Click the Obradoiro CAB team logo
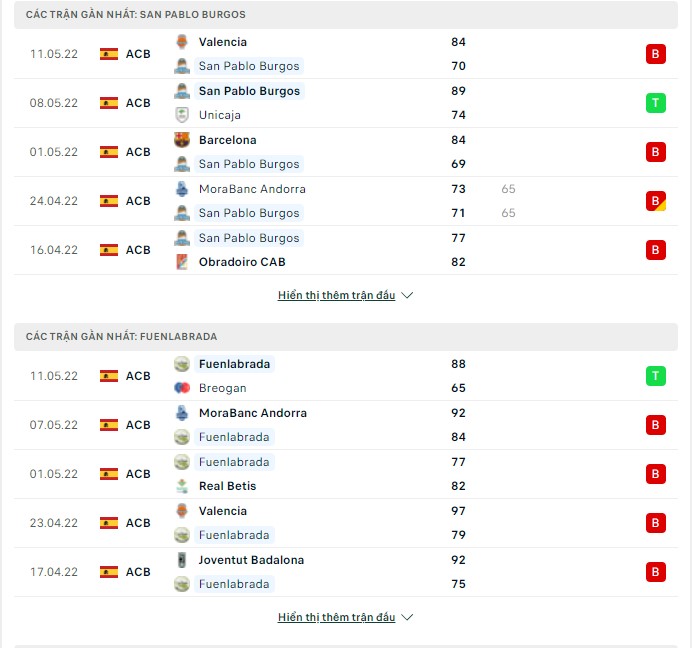Viewport: 692px width, 648px height. tap(182, 262)
